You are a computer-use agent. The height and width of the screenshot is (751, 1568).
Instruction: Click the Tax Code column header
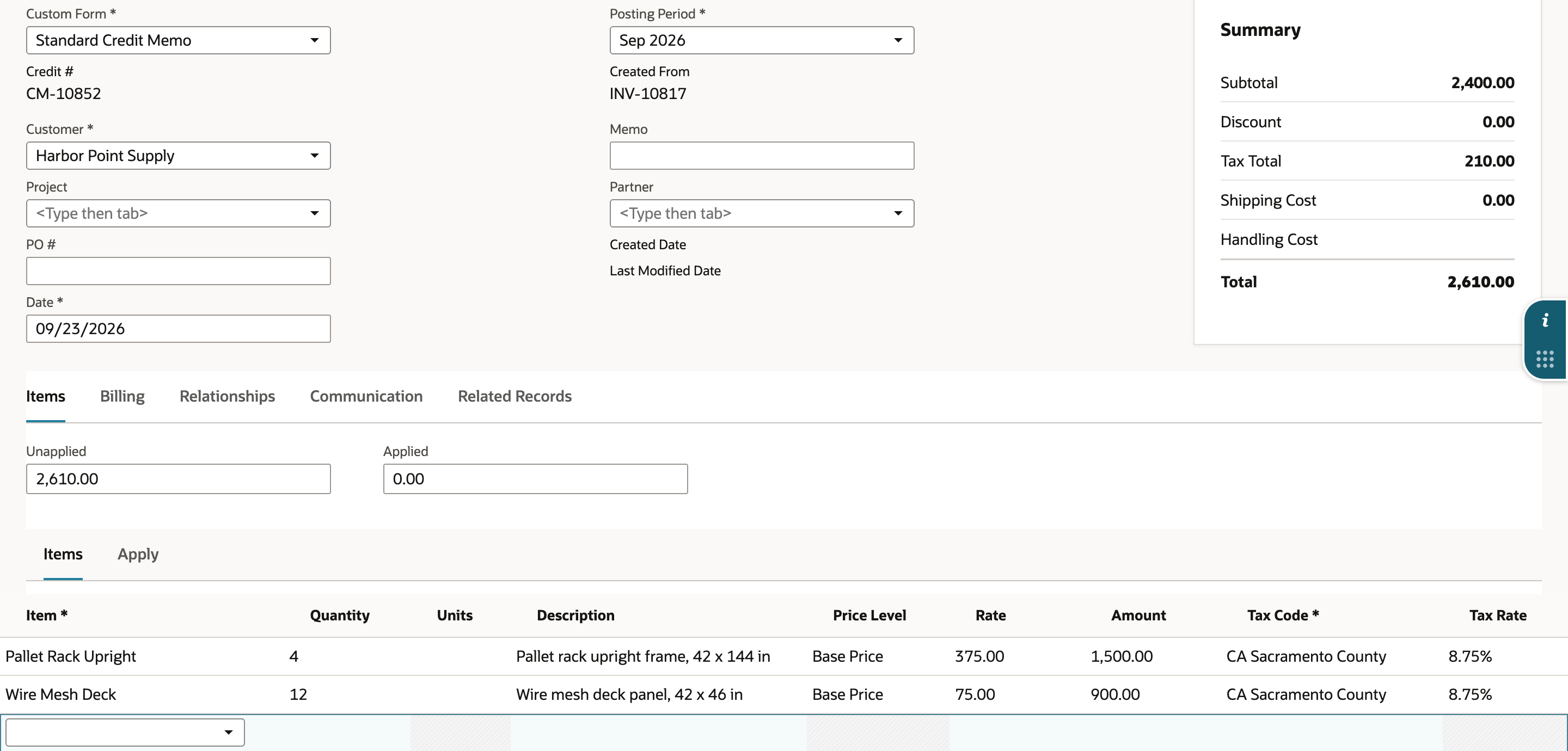click(x=1283, y=615)
